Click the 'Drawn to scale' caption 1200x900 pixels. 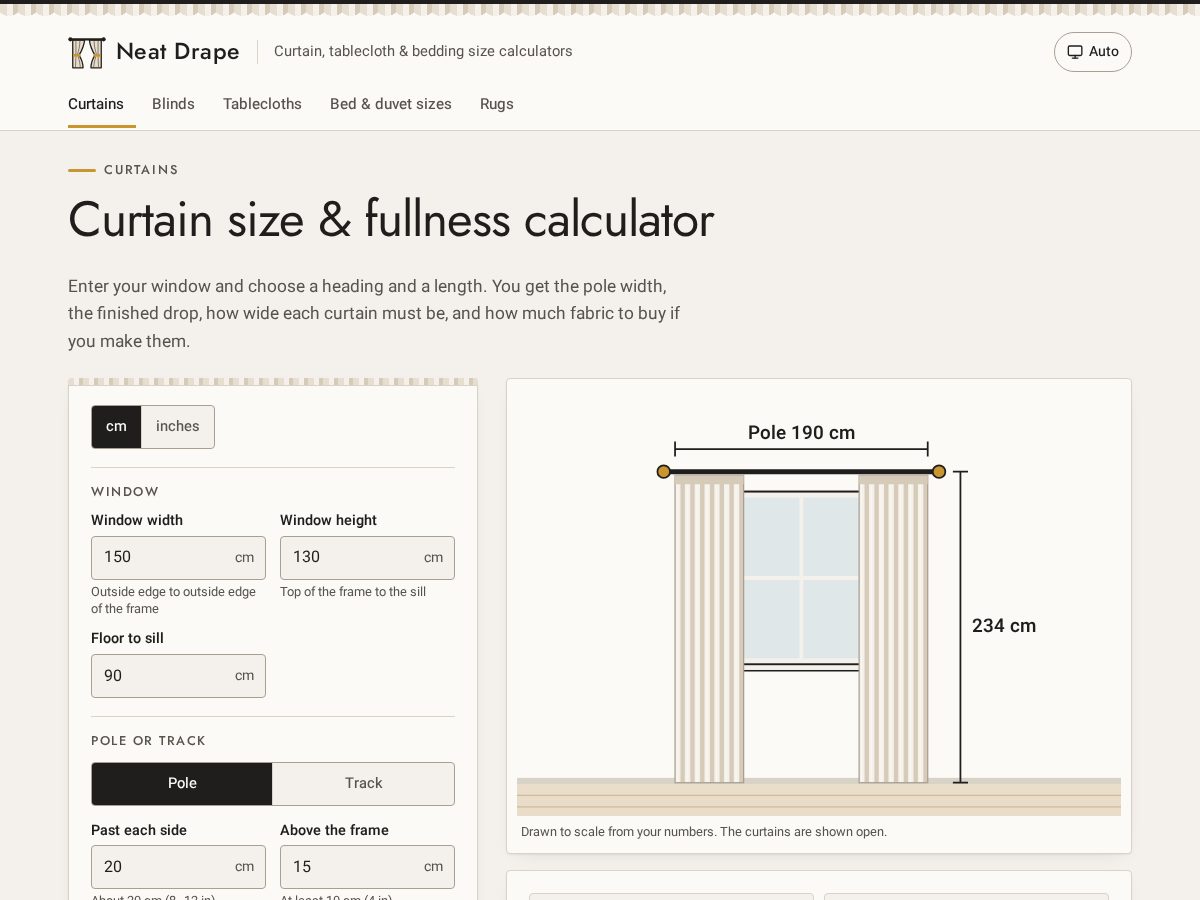[x=704, y=832]
